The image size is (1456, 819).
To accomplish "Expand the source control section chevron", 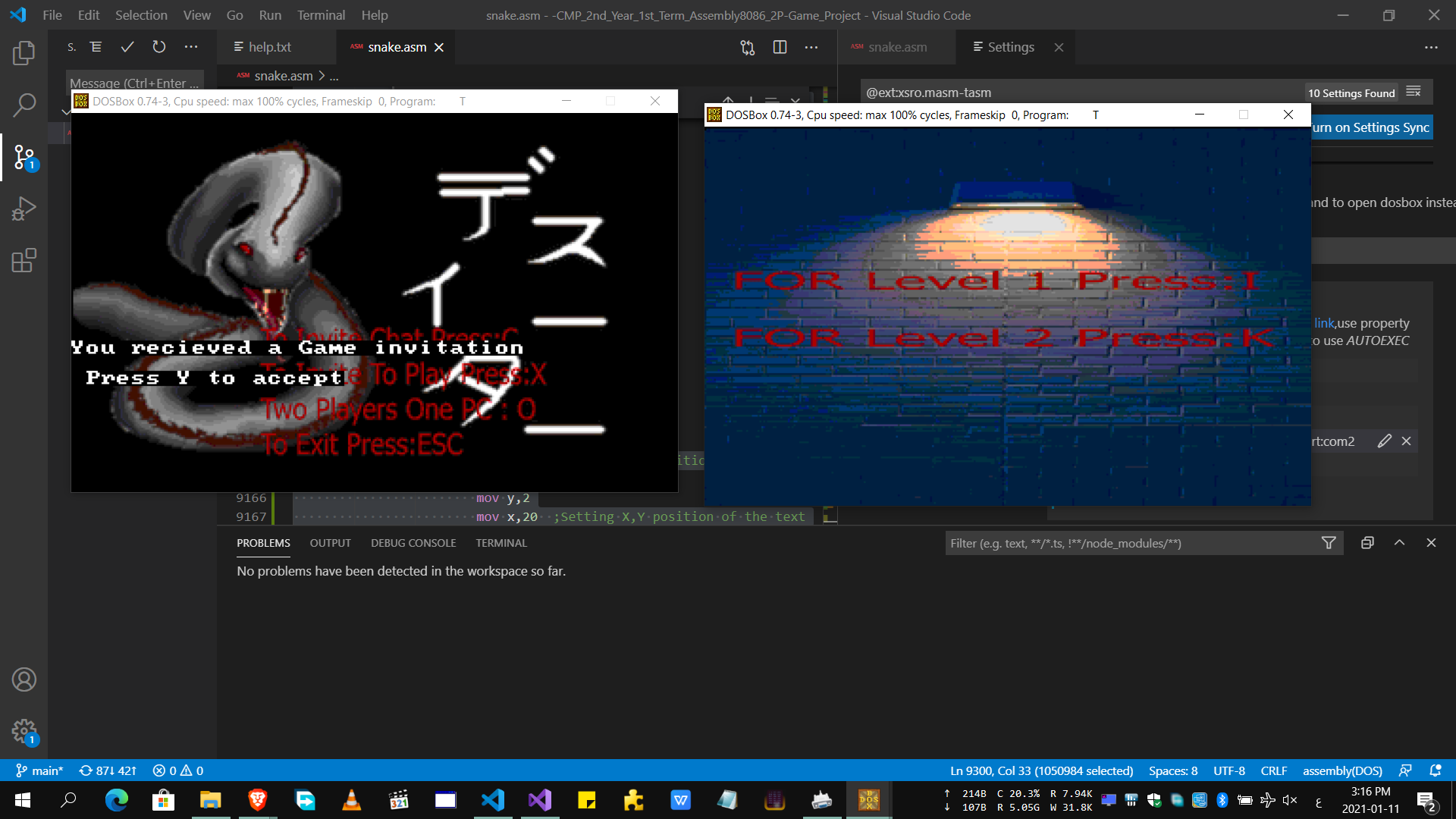I will (66, 111).
